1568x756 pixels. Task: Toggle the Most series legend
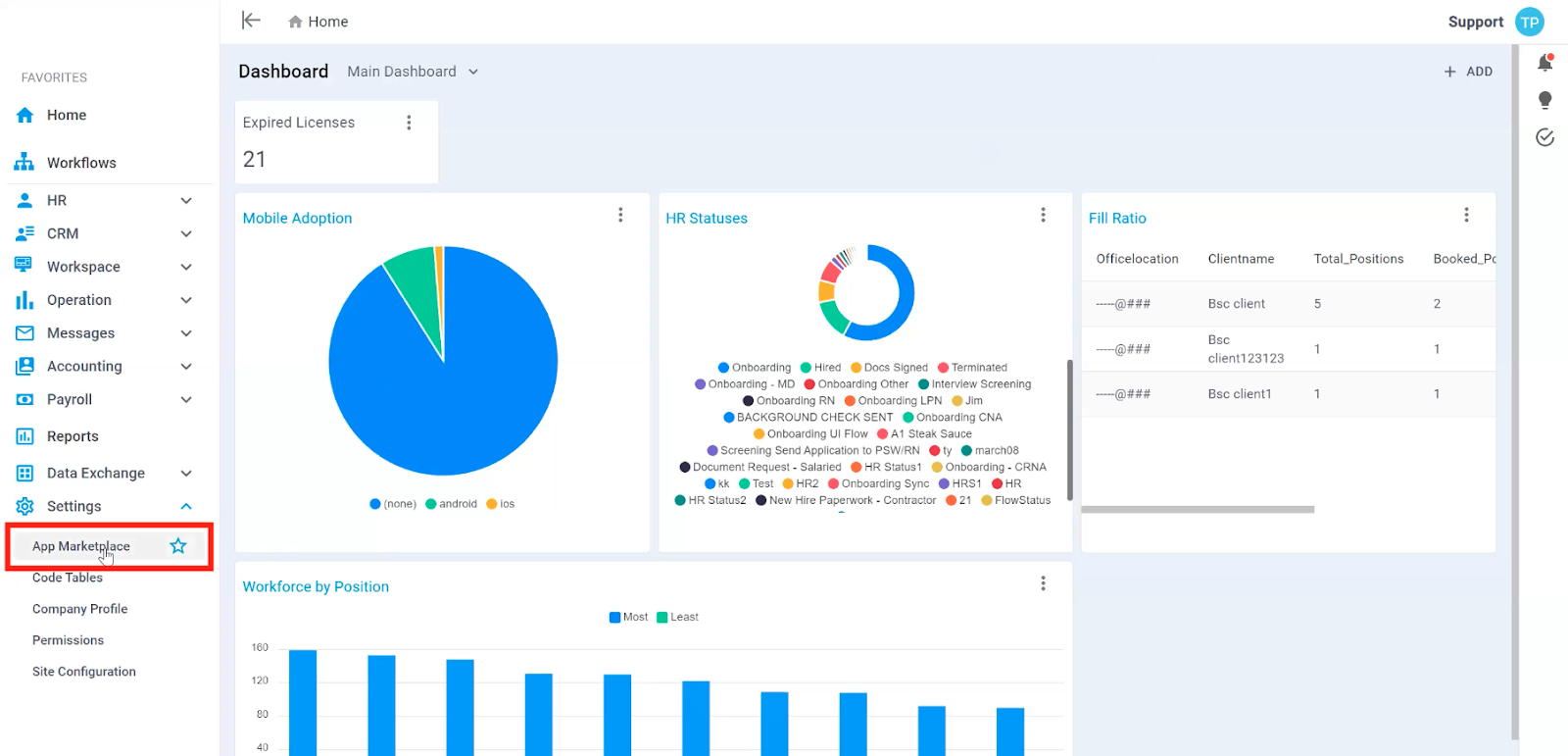click(628, 617)
